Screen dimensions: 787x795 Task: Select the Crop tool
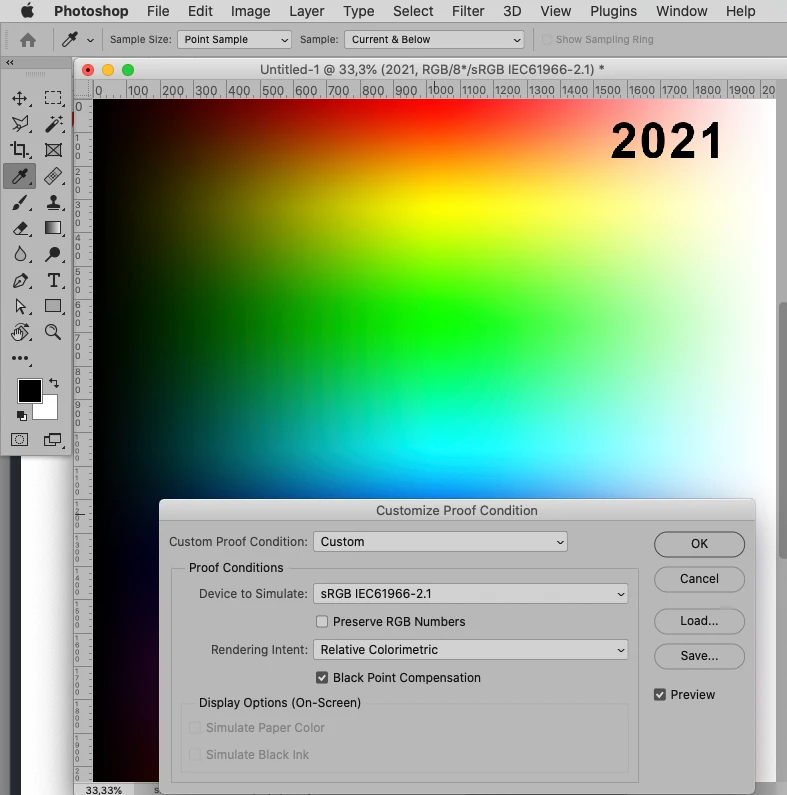(20, 150)
